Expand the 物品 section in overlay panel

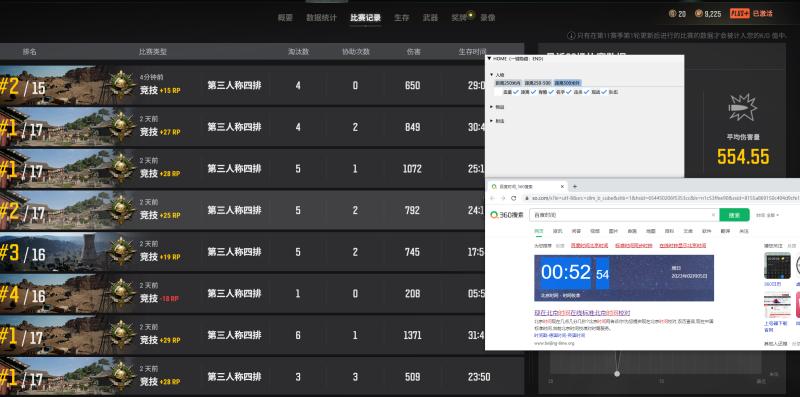coord(492,107)
